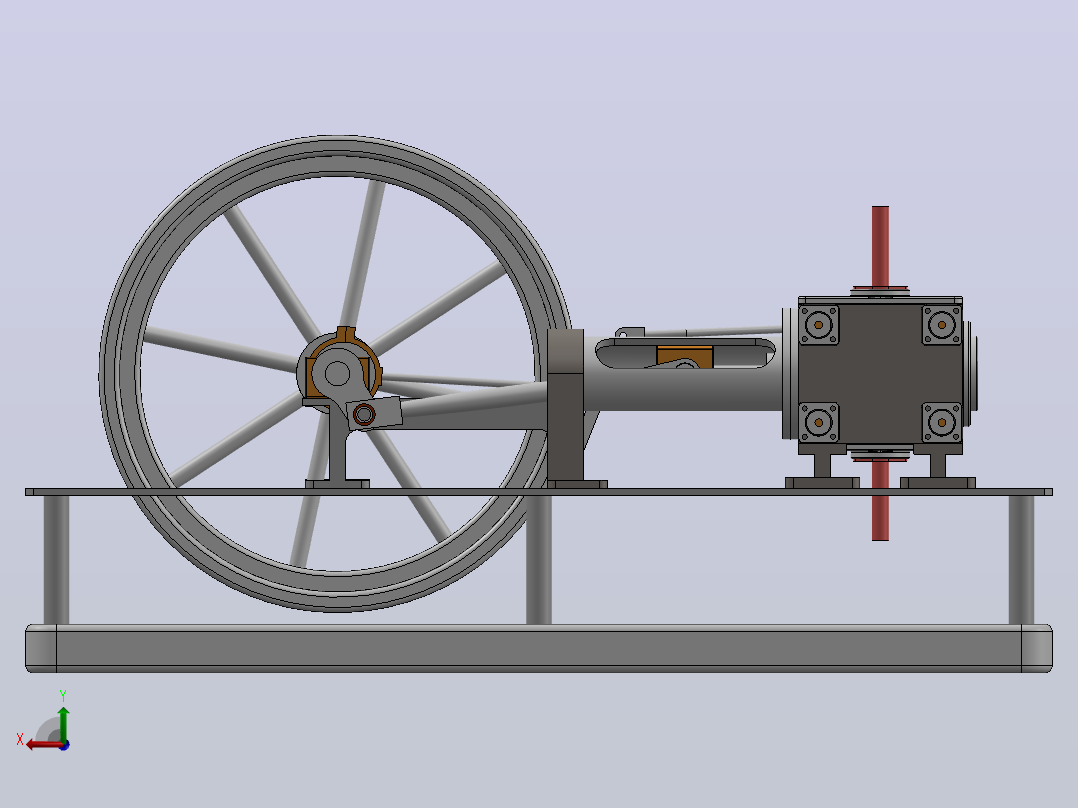Select the upper-right bolt cover on the cylinder block
The image size is (1078, 808).
coord(941,325)
